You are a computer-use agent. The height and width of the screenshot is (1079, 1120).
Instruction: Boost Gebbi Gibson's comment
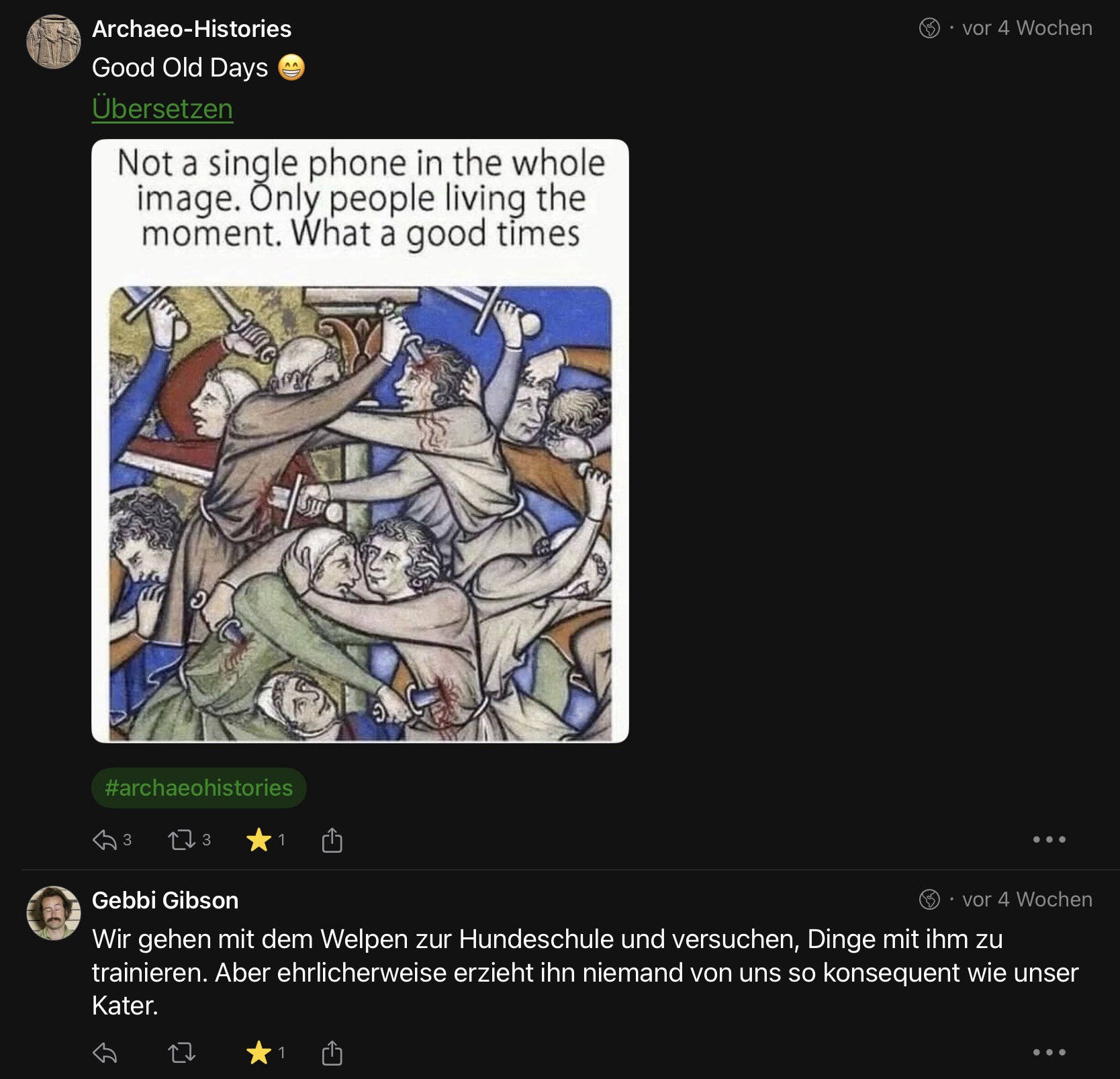(181, 1053)
